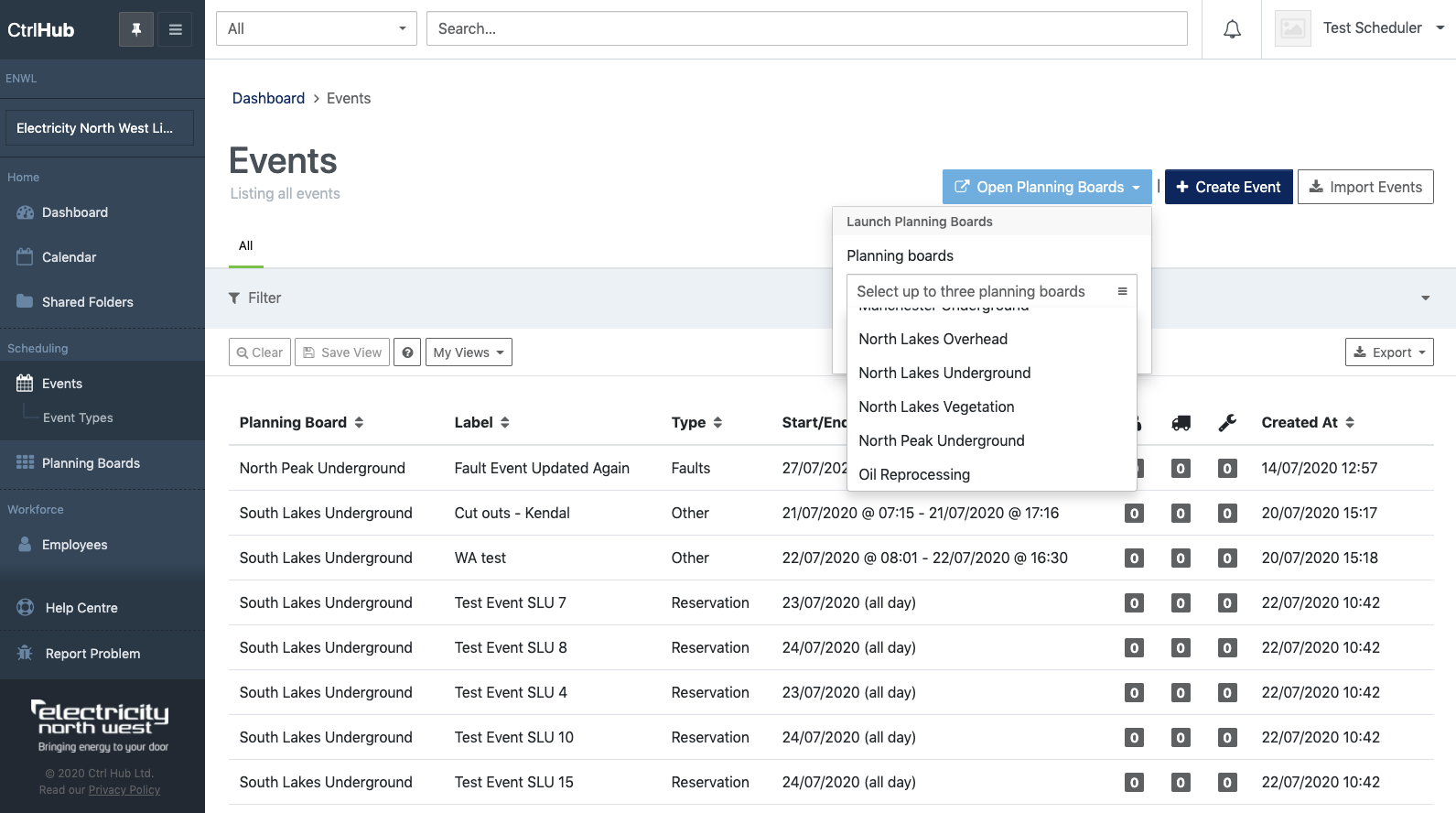Open the notifications bell
The width and height of the screenshot is (1456, 813).
pos(1232,29)
